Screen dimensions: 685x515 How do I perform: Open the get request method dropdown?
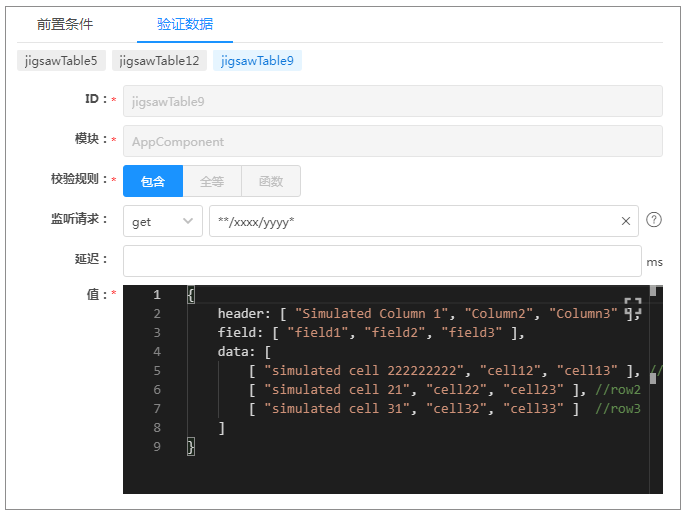(x=162, y=221)
